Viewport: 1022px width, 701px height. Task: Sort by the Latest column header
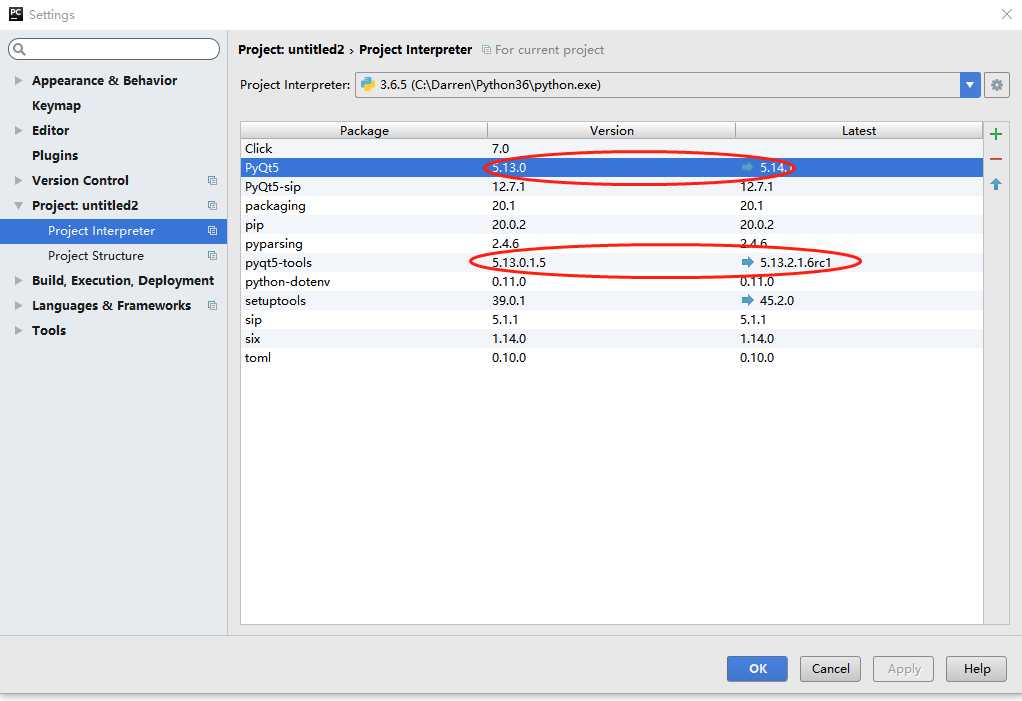tap(858, 130)
